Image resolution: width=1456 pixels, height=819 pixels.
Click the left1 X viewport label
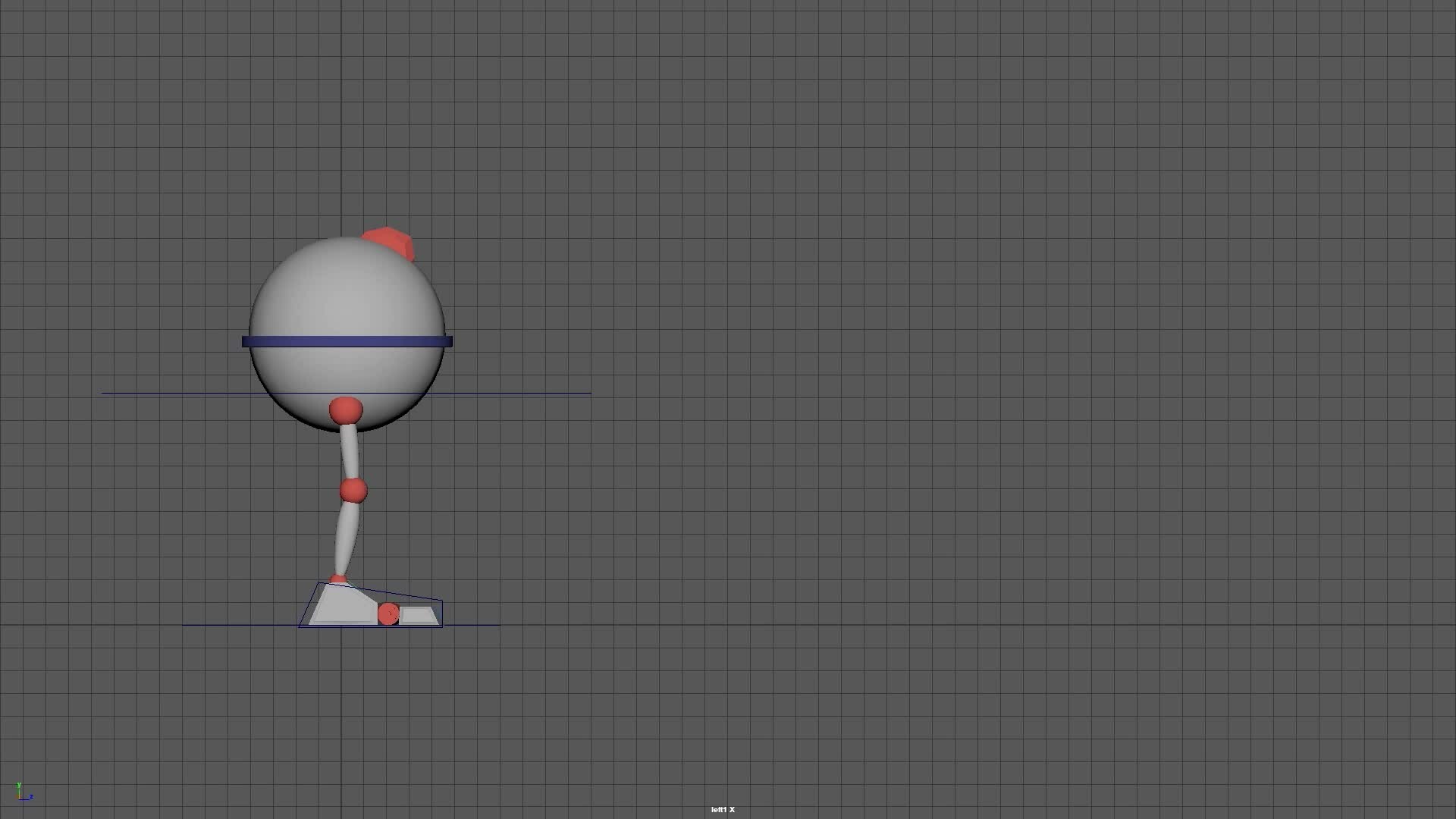[723, 810]
